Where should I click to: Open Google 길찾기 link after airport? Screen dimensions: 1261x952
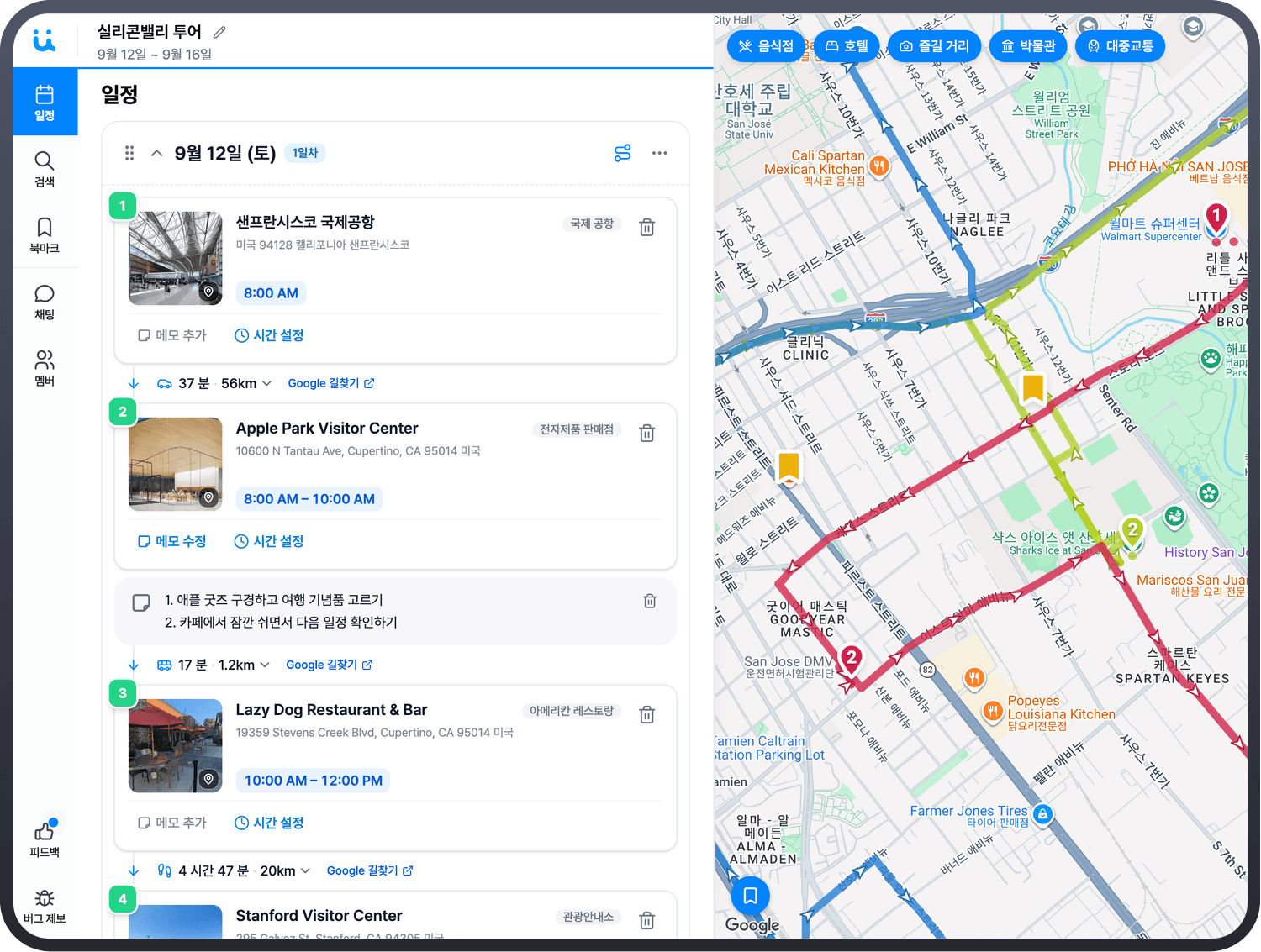pos(331,383)
